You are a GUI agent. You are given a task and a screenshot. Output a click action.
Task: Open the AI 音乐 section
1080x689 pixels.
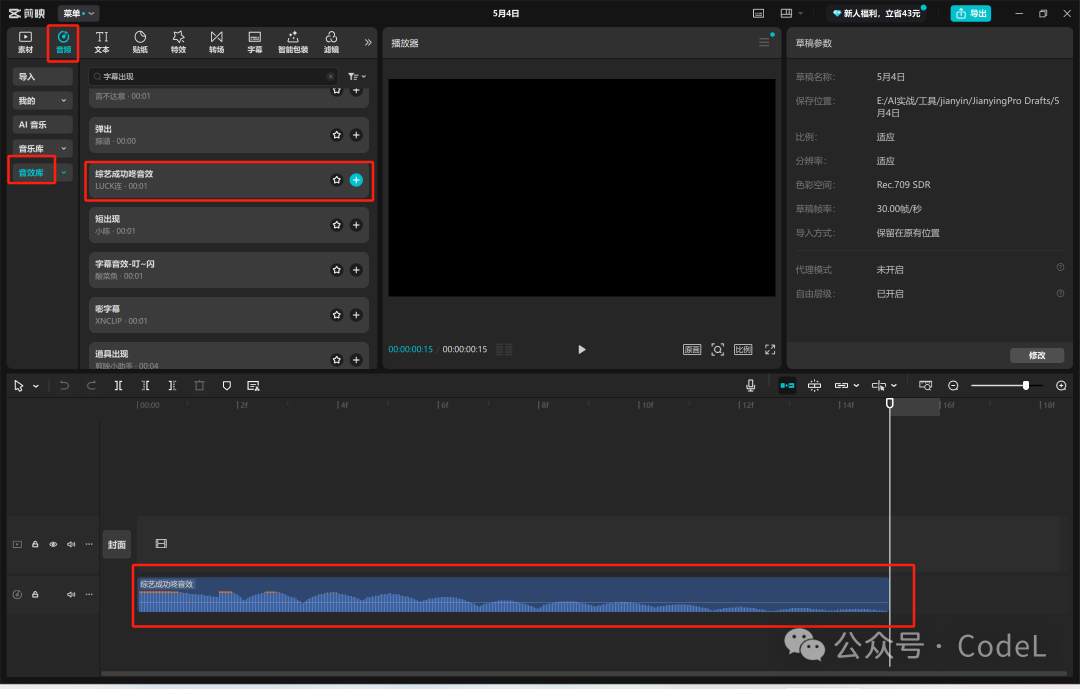point(43,125)
